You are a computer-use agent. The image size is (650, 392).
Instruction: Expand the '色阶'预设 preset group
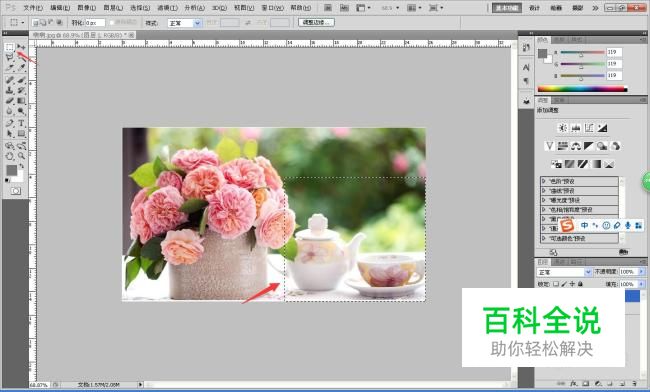543,181
